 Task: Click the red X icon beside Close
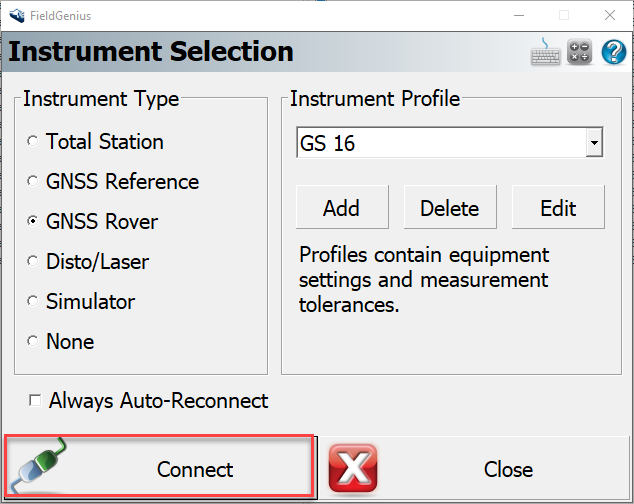352,469
